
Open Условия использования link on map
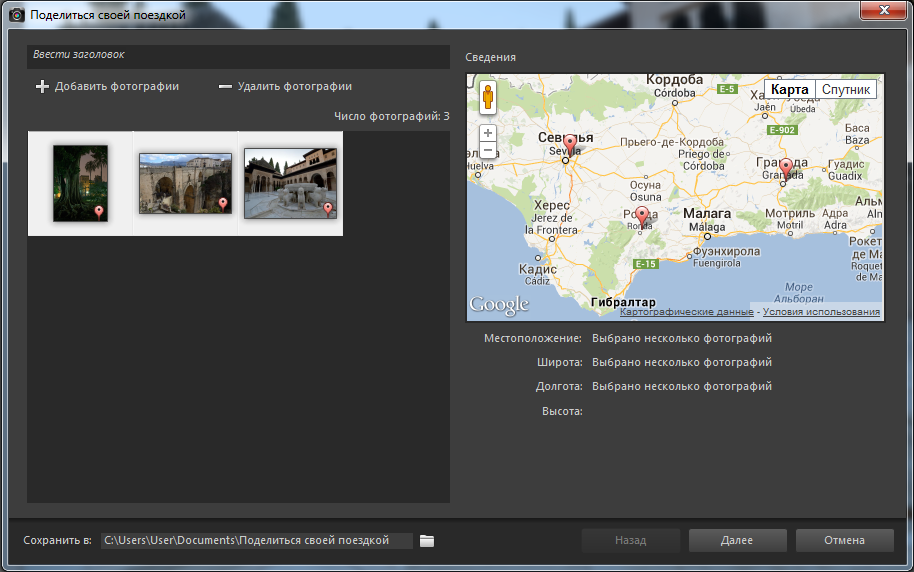click(821, 312)
